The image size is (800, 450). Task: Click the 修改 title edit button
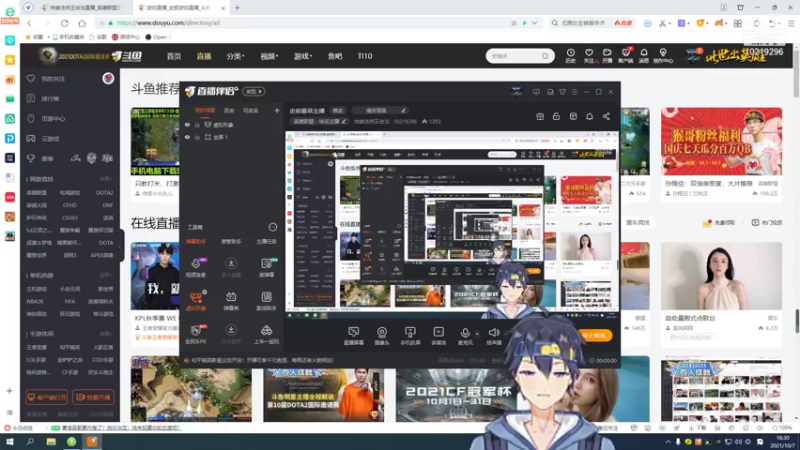tap(338, 111)
